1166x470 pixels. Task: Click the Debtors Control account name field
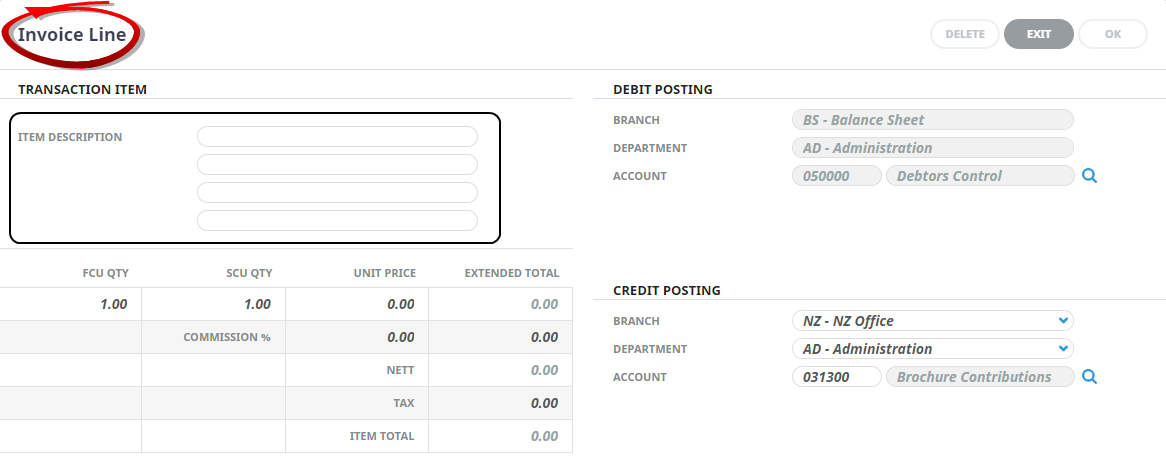[979, 176]
